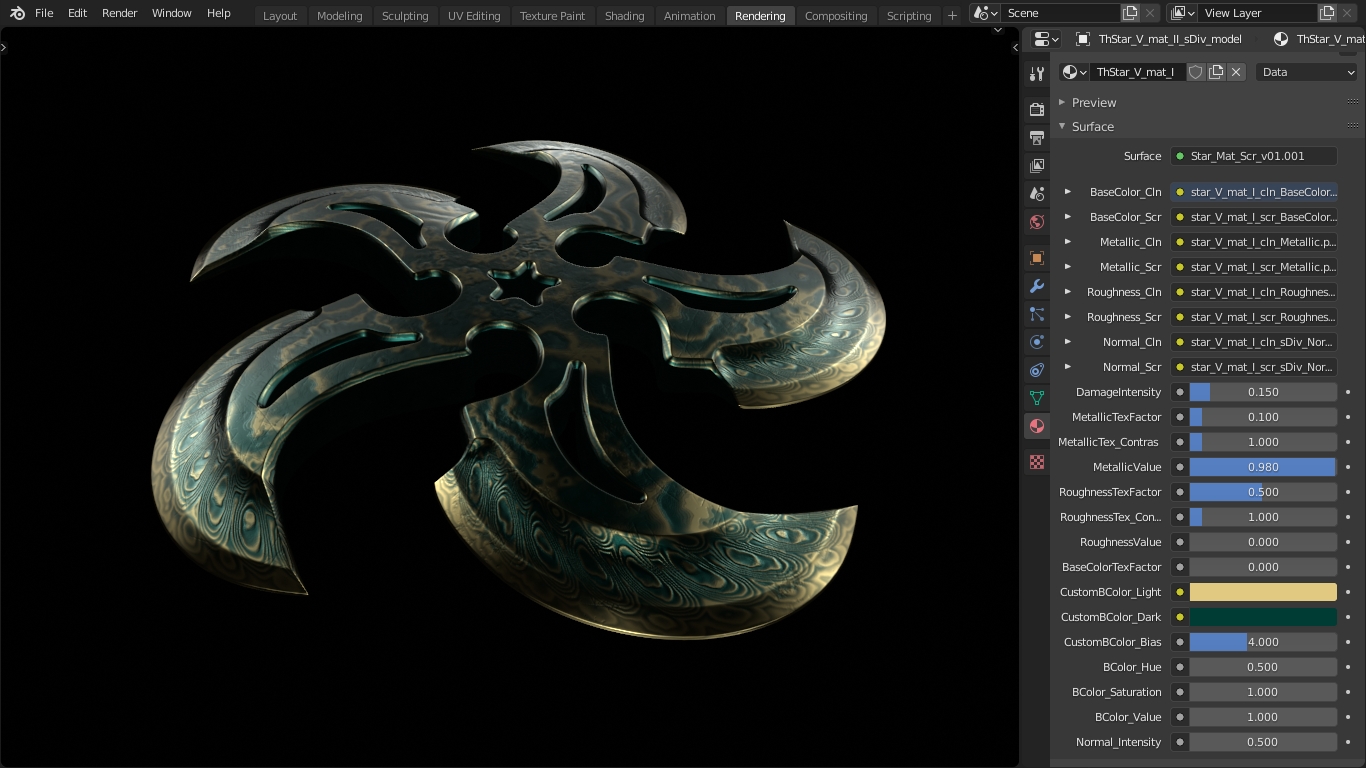Switch to the Shading workspace tab
Image resolution: width=1366 pixels, height=768 pixels.
pos(624,15)
